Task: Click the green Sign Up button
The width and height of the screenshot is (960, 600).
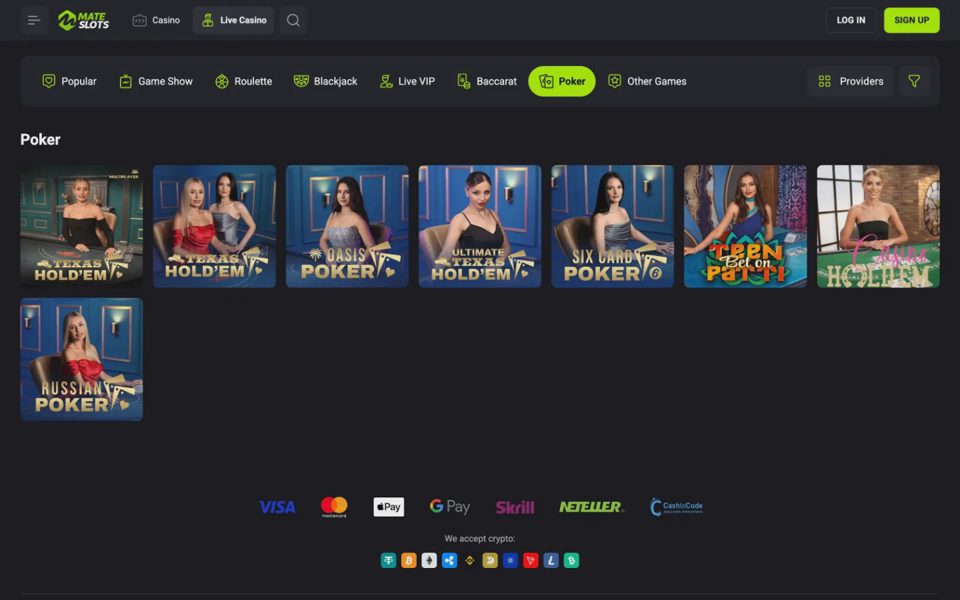Action: (912, 20)
